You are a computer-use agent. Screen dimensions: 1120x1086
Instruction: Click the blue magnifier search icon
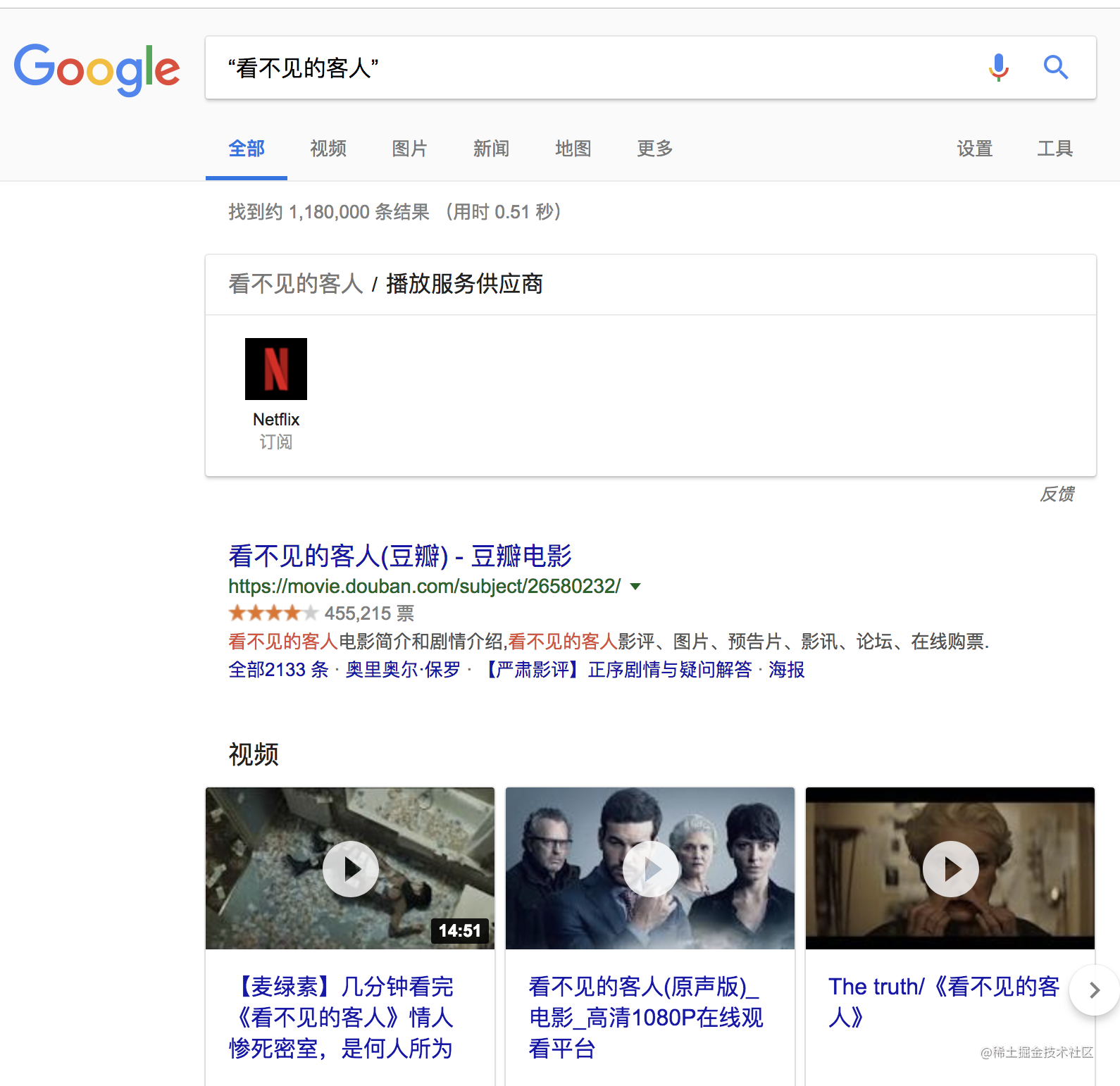(1055, 68)
